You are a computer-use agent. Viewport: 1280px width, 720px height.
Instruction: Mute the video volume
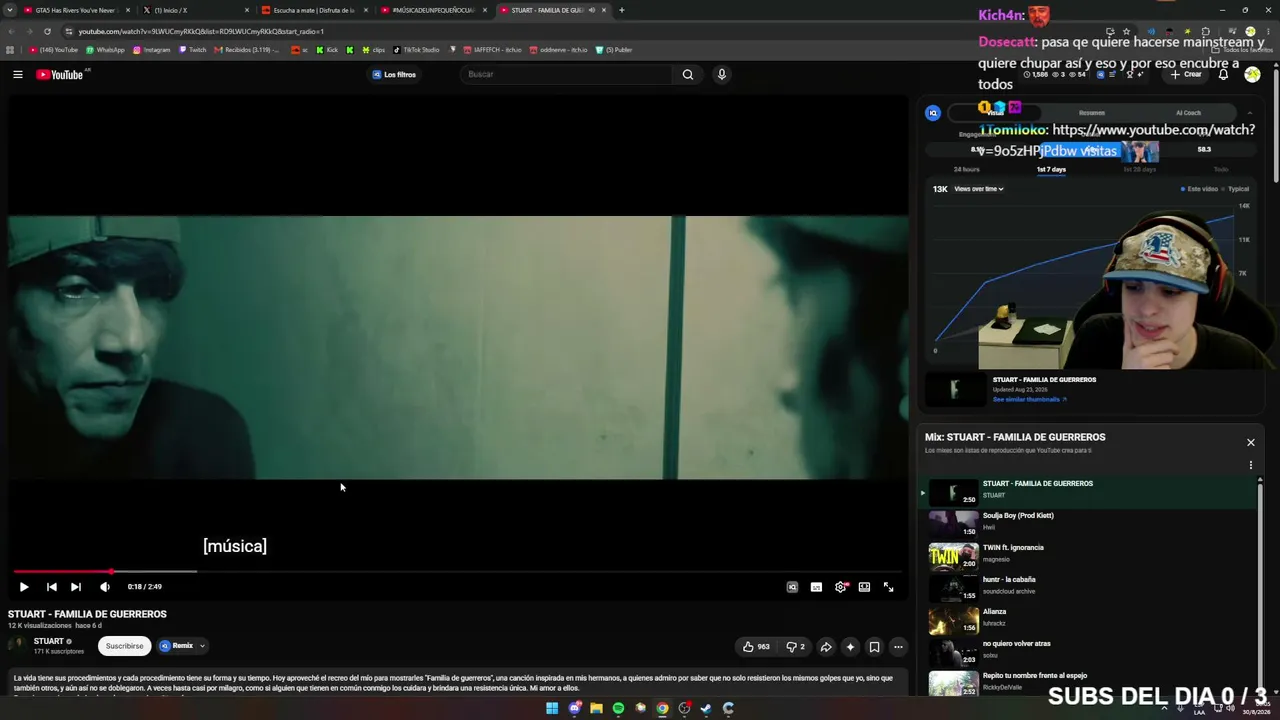tap(104, 587)
